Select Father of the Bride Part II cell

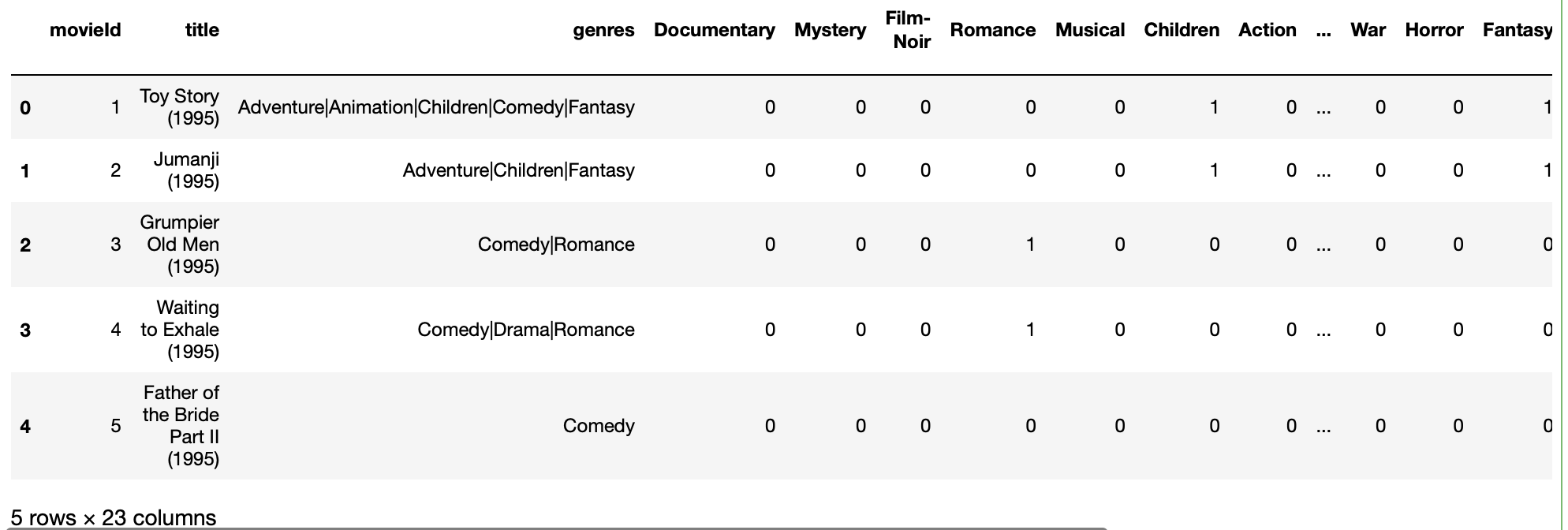[181, 426]
